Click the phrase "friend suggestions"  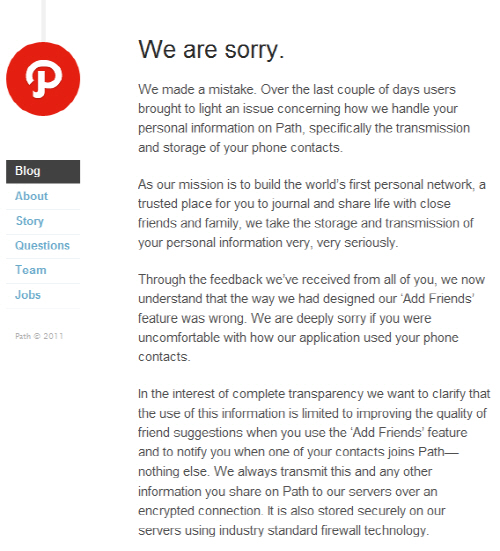click(x=190, y=433)
